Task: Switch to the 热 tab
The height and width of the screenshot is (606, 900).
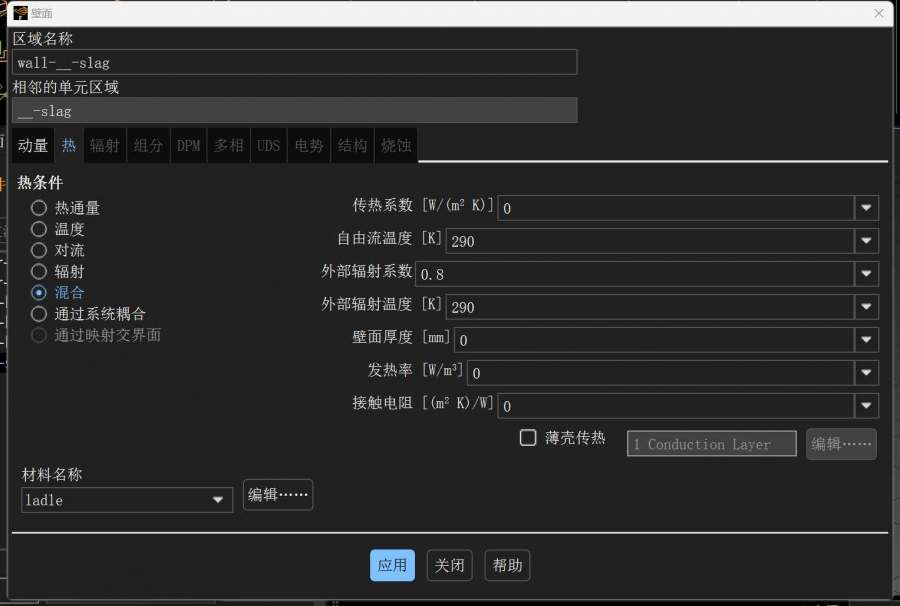Action: coord(69,145)
